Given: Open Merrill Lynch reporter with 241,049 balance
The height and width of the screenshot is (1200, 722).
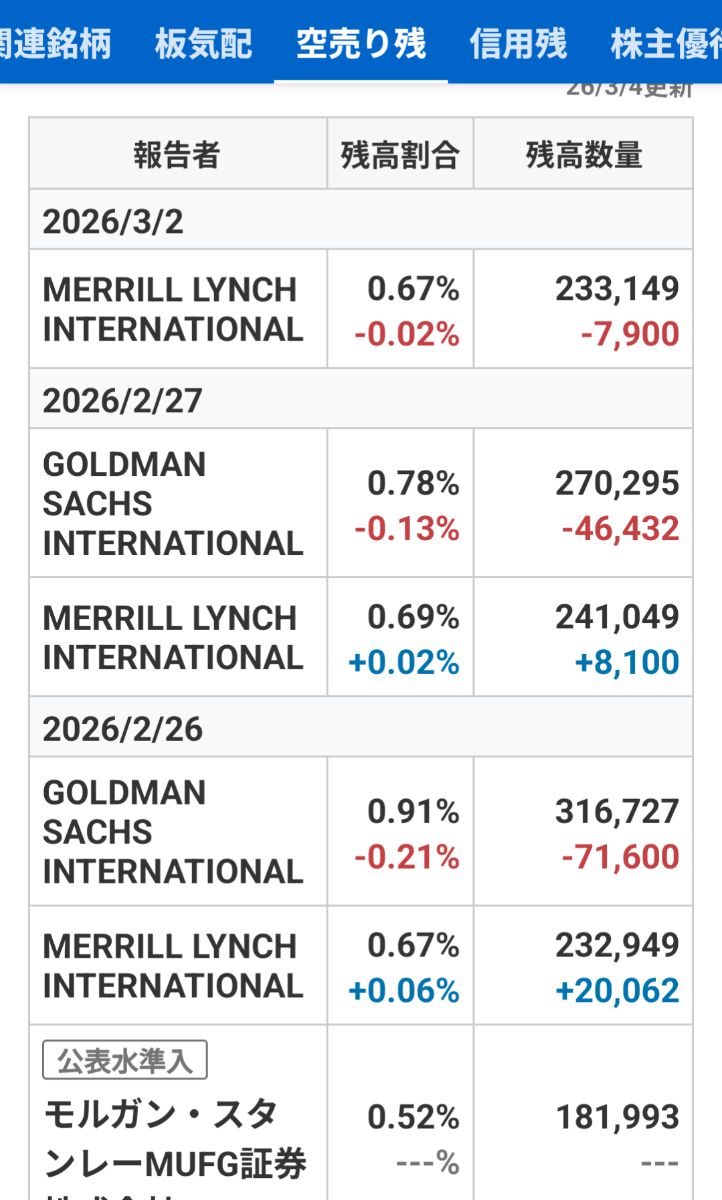Looking at the screenshot, I should pos(172,638).
